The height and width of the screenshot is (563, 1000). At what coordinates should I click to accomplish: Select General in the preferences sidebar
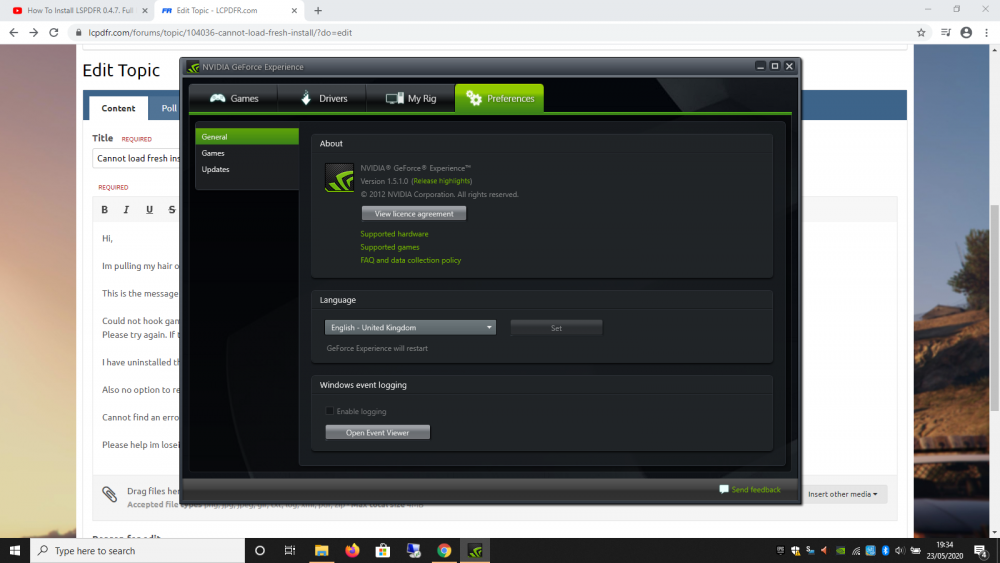coord(247,136)
